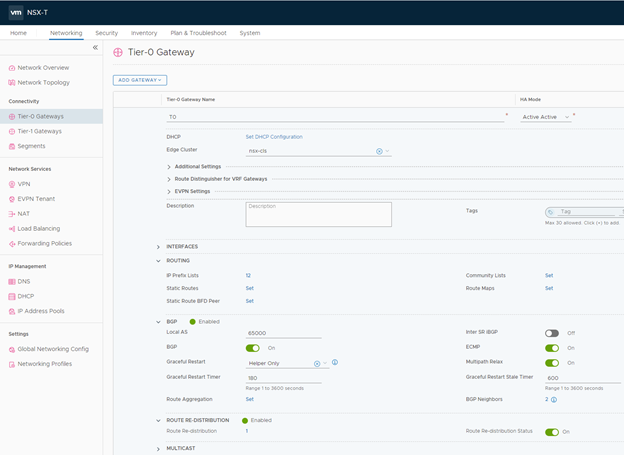Open Graceful Restart info icon

pos(335,362)
